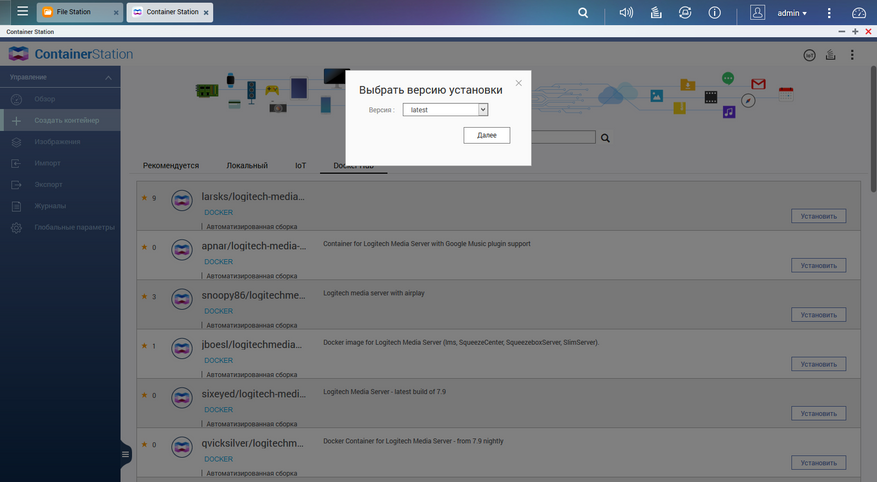
Task: Open the DOCKER link under apnar/logitech-media
Action: click(x=218, y=262)
